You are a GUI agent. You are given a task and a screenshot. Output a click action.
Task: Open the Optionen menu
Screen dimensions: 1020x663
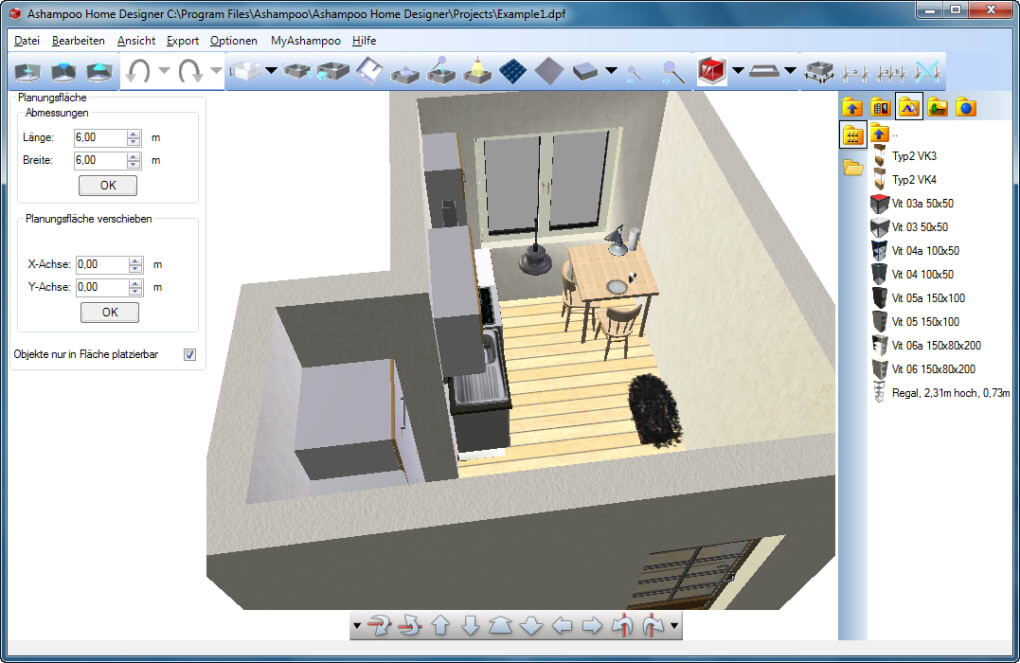tap(233, 41)
